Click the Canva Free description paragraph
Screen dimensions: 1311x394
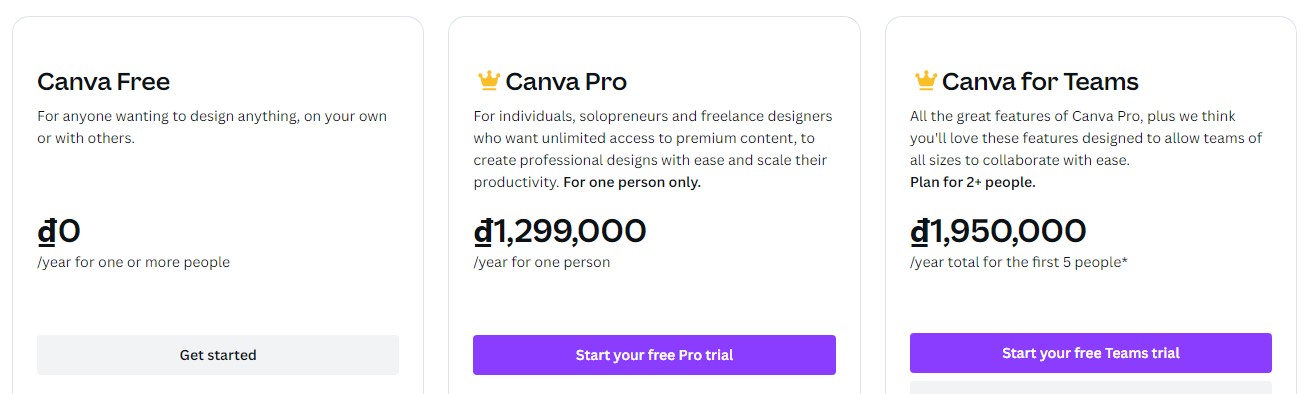(212, 127)
